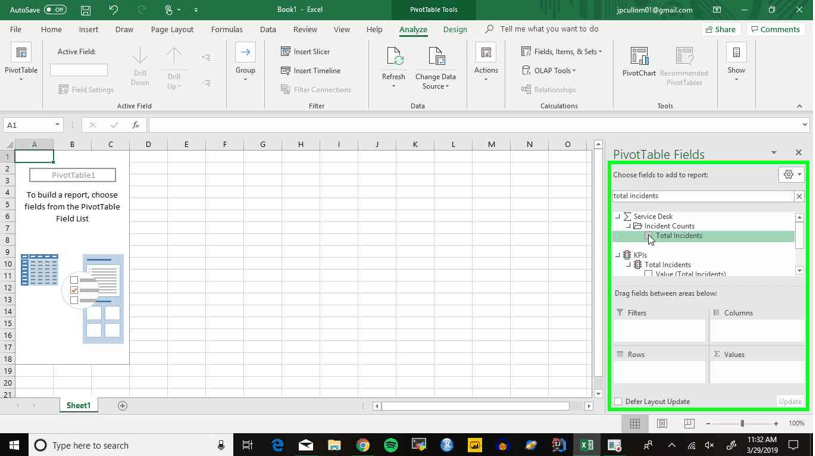Insert a Slicer
Screen dimensions: 815x456
click(306, 51)
